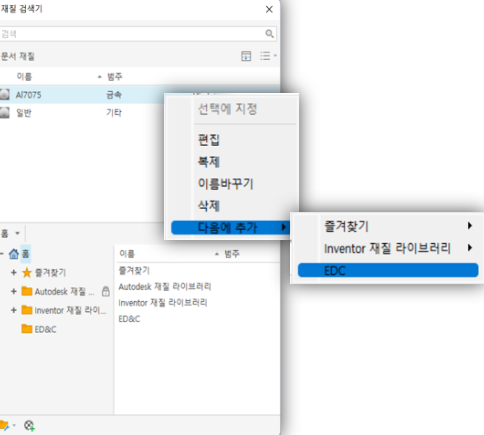Expand the Autodesk 재질 library node
The width and height of the screenshot is (484, 435).
click(x=14, y=291)
